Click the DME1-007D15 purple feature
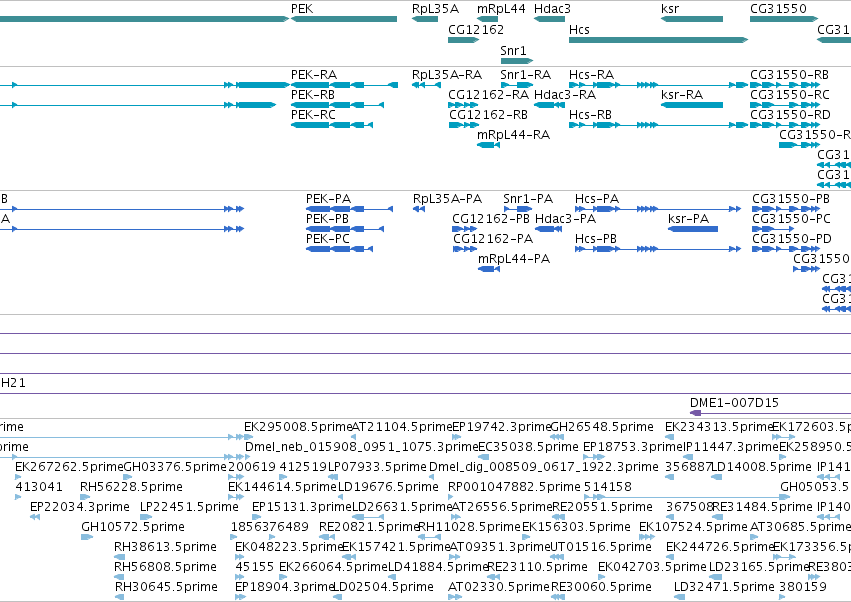 click(x=770, y=413)
